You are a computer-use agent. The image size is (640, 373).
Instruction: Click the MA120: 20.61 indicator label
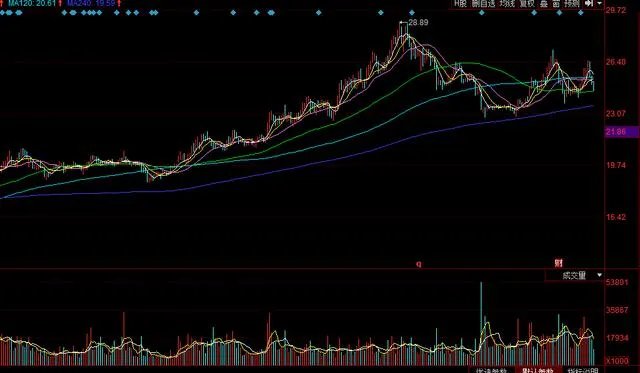click(32, 3)
